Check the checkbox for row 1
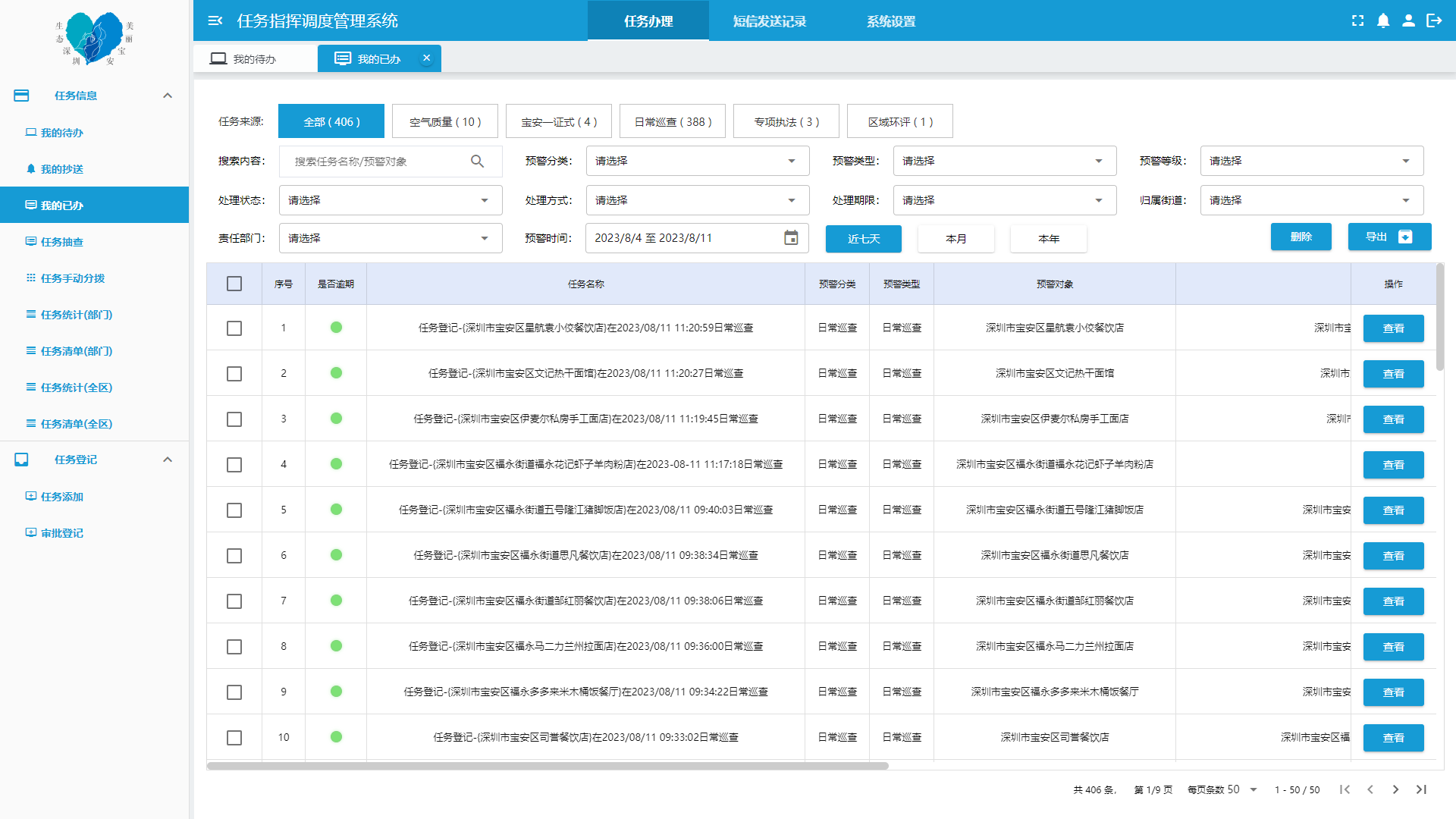The image size is (1456, 819). [234, 328]
